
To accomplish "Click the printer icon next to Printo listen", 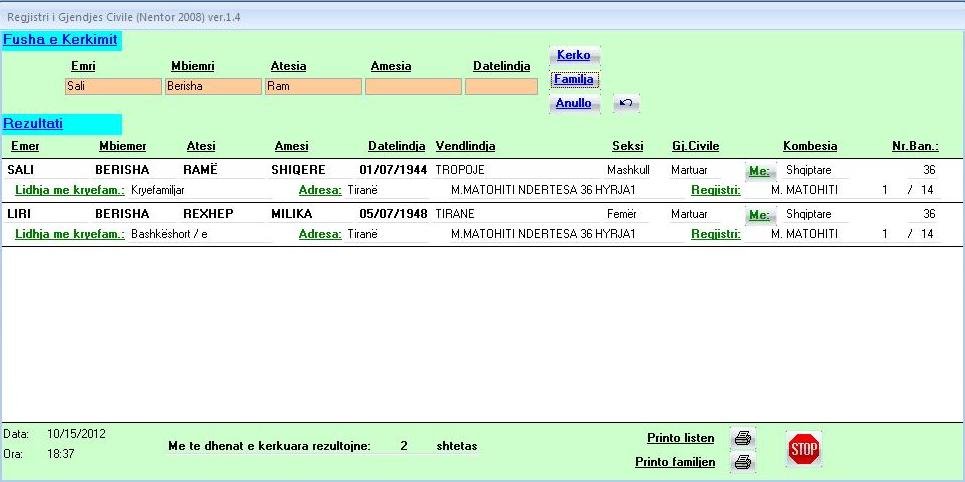I will tap(742, 438).
